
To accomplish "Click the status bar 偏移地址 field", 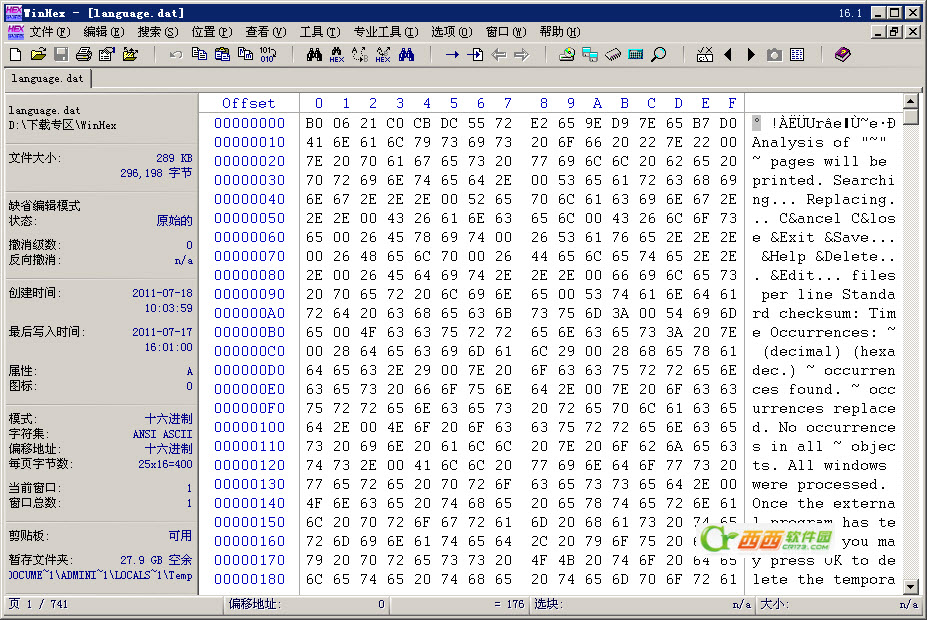I will click(x=307, y=604).
